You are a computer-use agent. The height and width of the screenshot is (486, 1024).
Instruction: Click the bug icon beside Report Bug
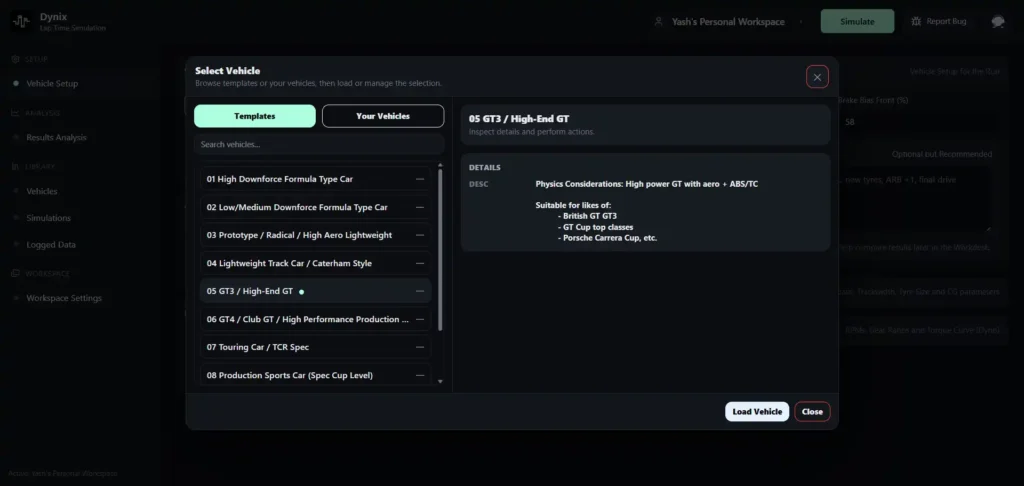pyautogui.click(x=916, y=22)
